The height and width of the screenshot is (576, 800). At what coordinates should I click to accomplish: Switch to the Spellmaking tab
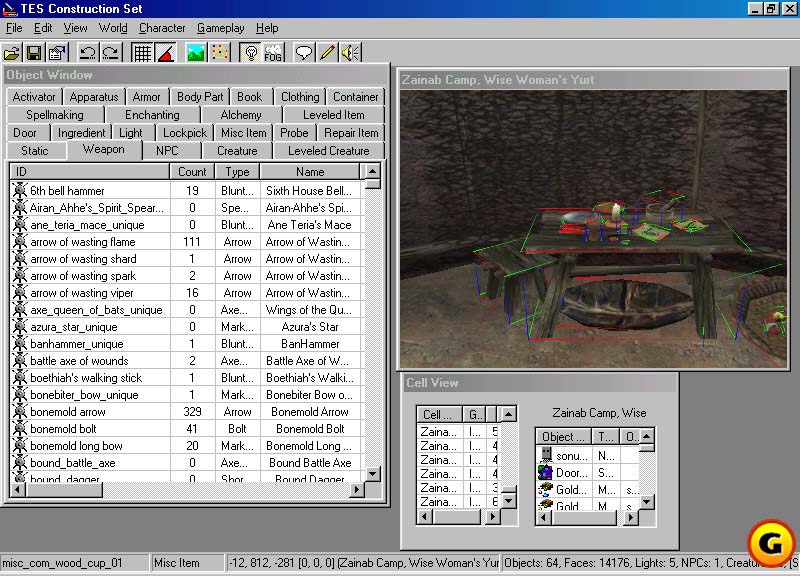click(55, 115)
